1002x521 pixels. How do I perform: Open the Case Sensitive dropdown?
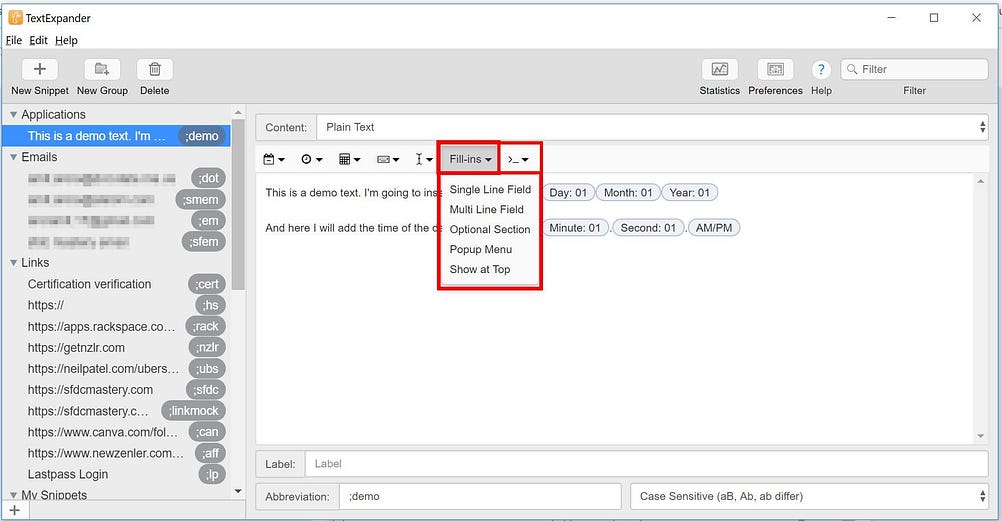pyautogui.click(x=810, y=496)
